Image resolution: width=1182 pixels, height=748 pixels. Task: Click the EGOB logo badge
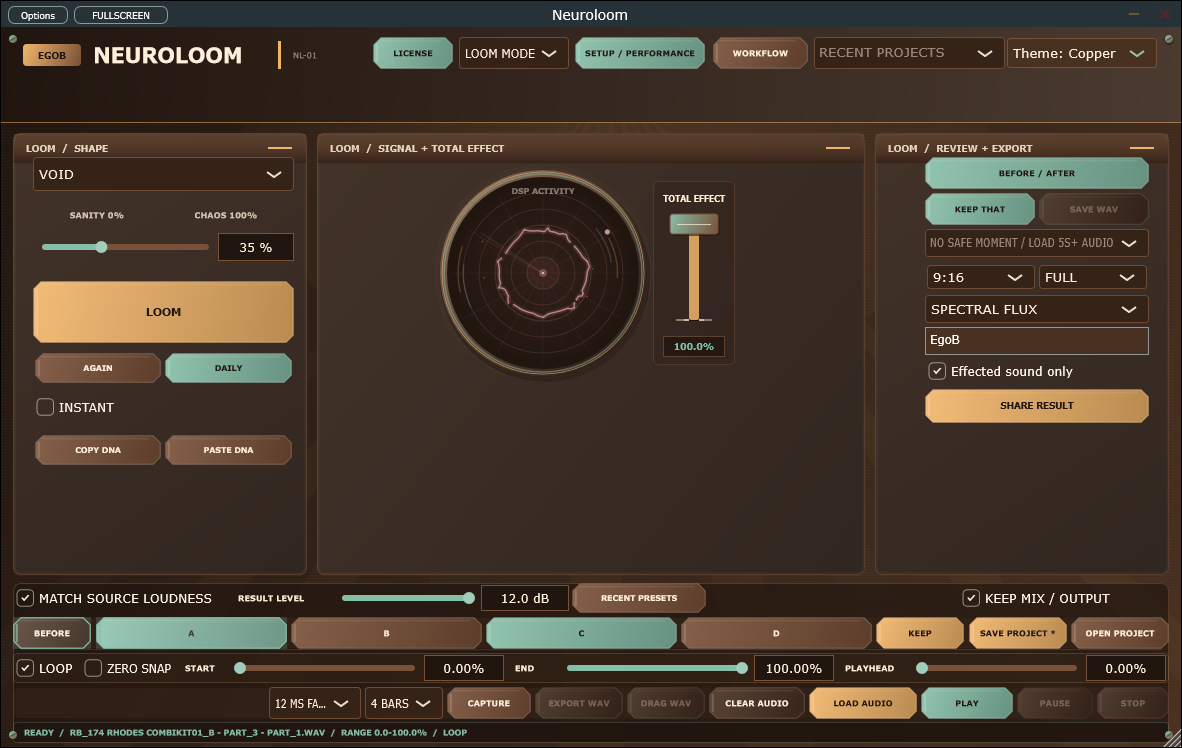tap(51, 55)
